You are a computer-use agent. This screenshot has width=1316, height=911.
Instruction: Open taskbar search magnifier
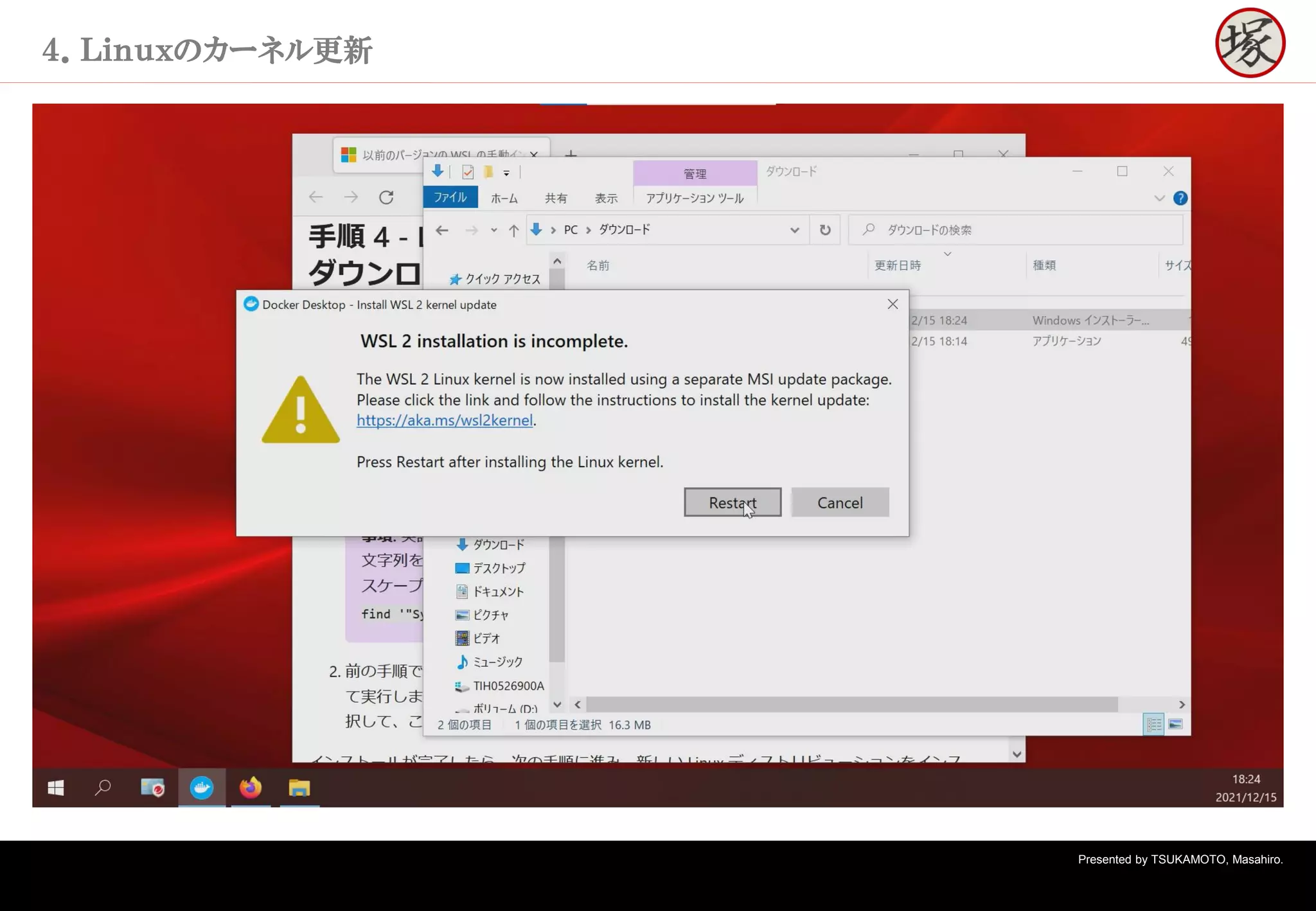pos(103,788)
